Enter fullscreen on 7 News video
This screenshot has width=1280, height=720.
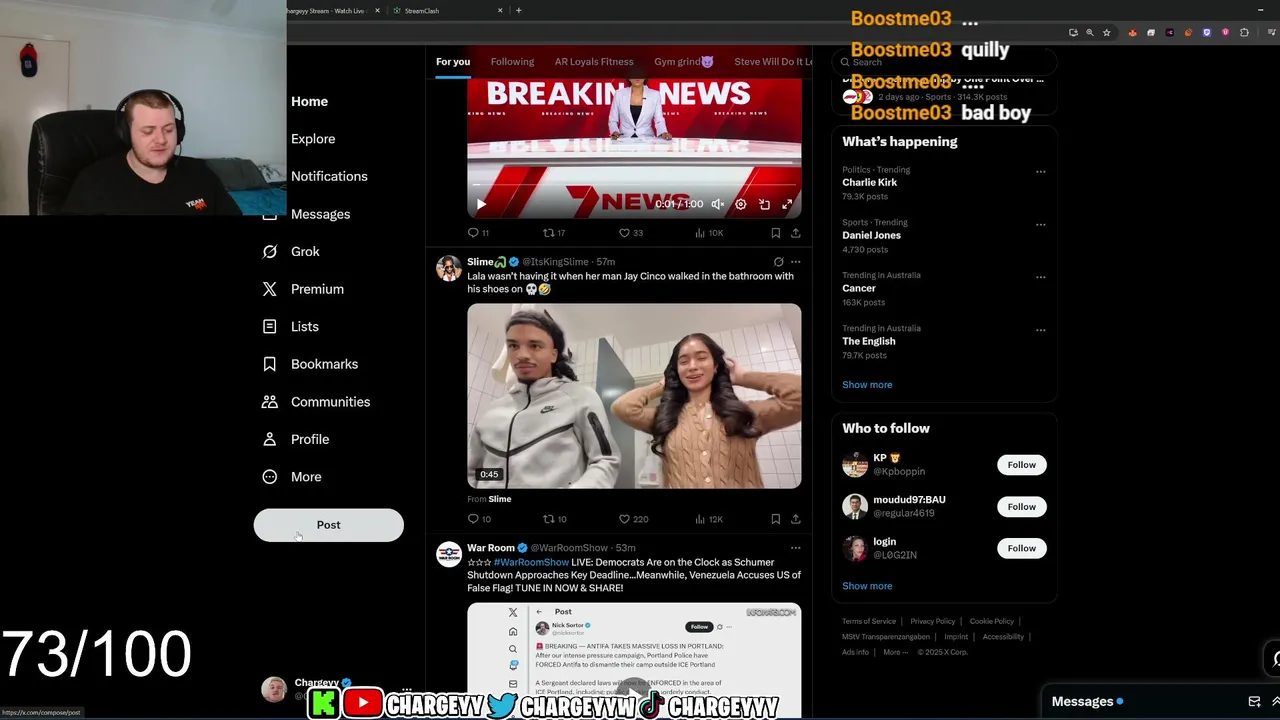[787, 204]
